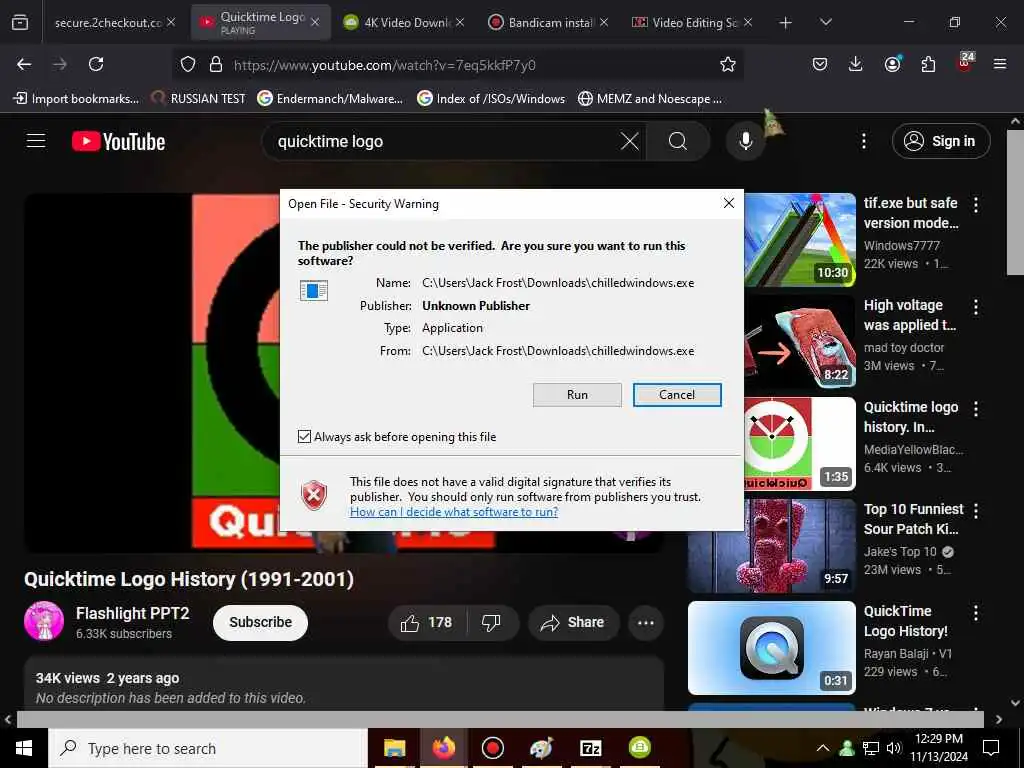Close the Security Warning dialog with X
This screenshot has width=1024, height=768.
click(x=729, y=203)
